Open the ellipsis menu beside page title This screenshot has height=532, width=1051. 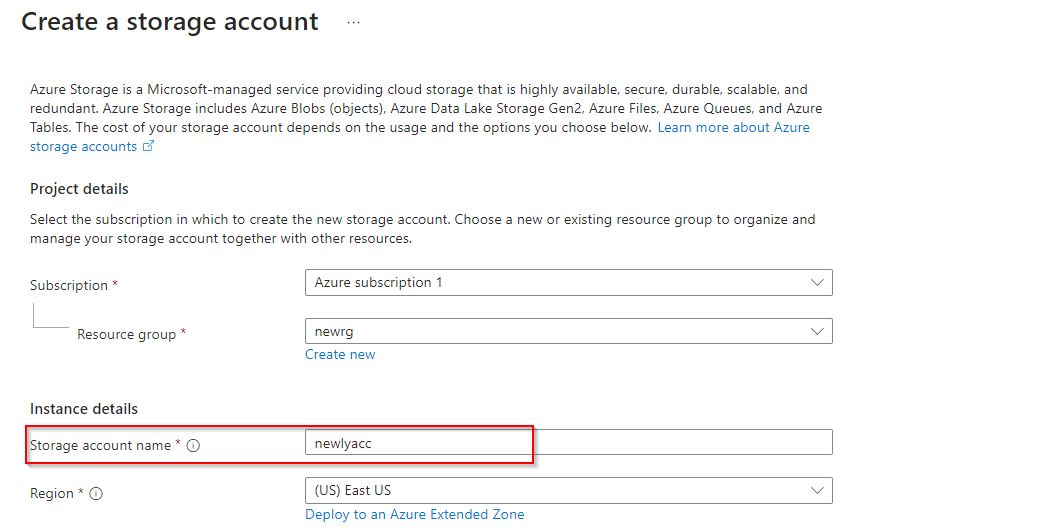point(353,22)
